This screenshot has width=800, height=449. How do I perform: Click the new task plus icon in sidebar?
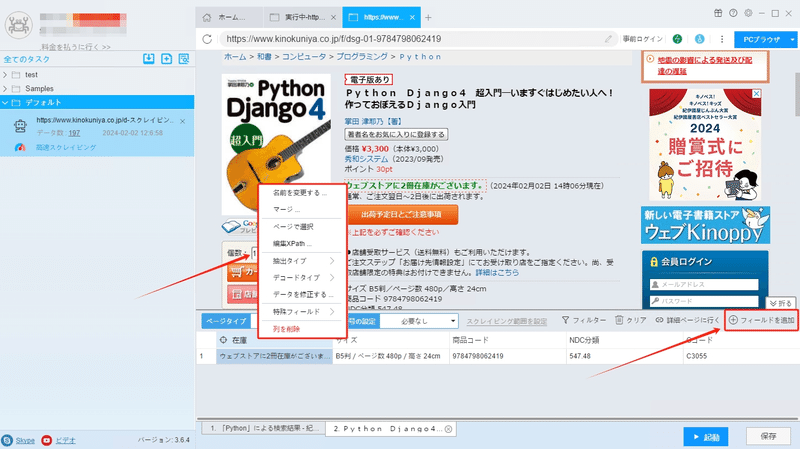click(x=166, y=59)
